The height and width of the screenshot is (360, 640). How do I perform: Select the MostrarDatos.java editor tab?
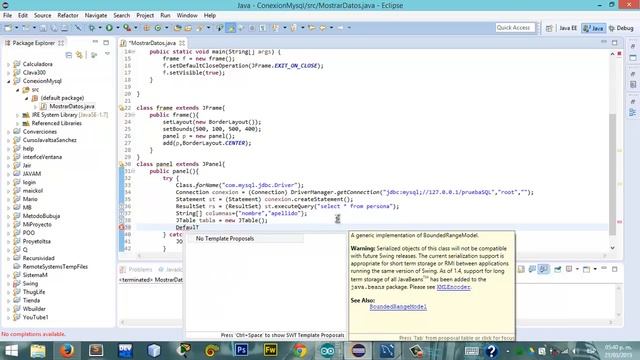tap(152, 43)
